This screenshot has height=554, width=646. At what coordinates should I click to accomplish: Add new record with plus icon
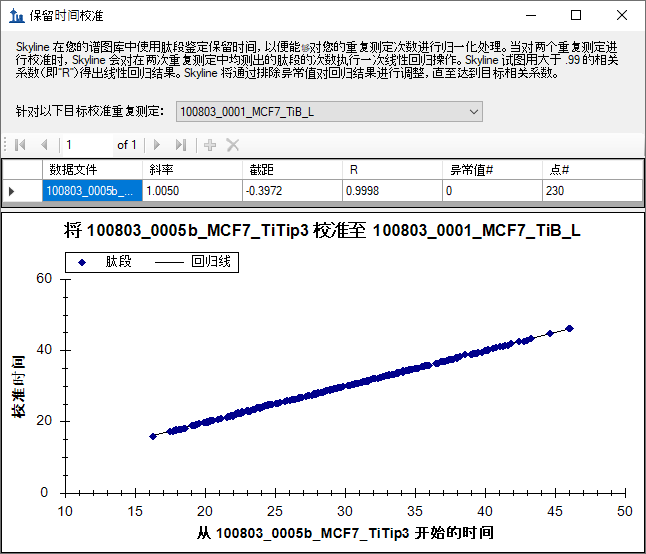tap(210, 145)
